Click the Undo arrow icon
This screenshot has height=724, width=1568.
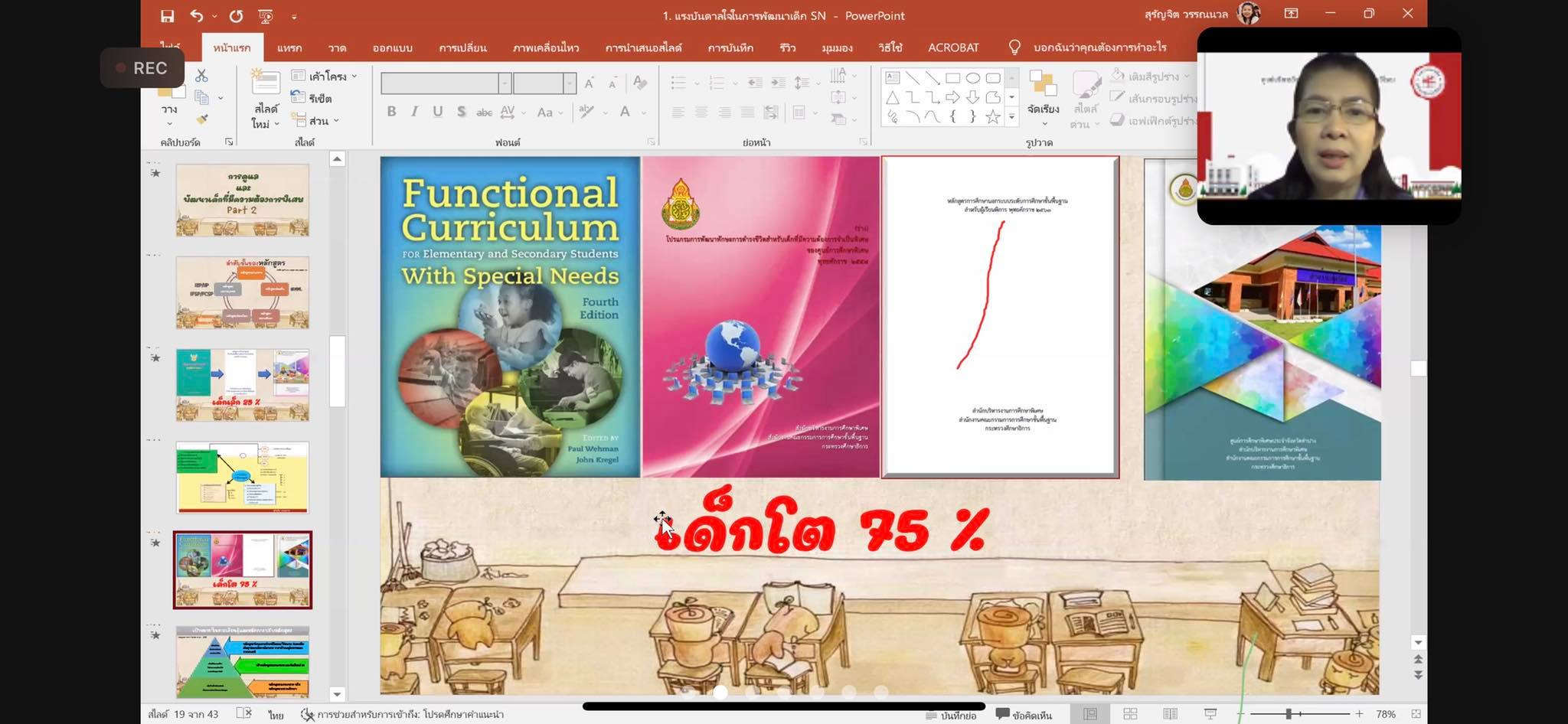198,15
